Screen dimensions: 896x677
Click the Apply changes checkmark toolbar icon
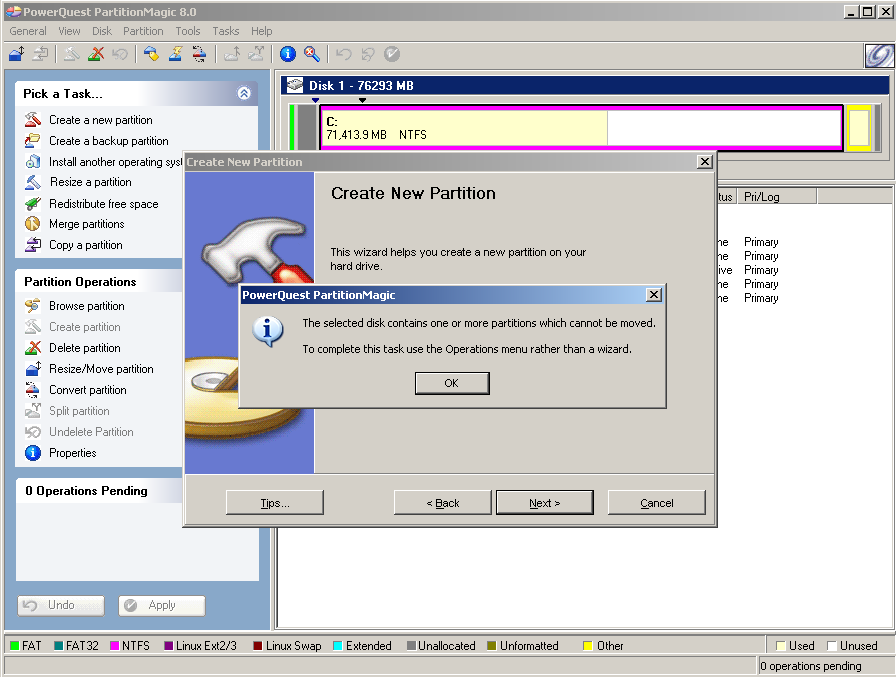(x=391, y=54)
